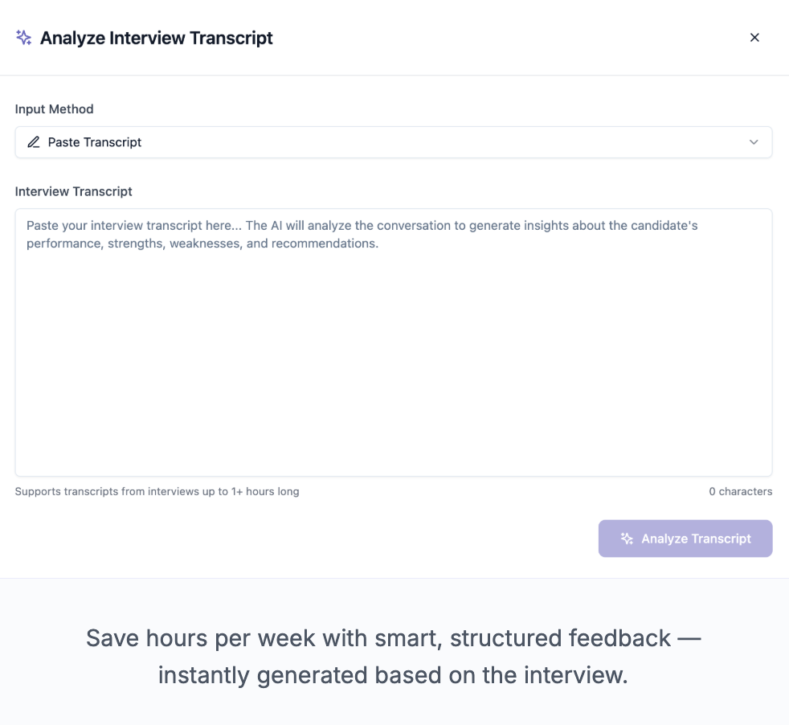Click the "Input Method" label

(x=54, y=109)
